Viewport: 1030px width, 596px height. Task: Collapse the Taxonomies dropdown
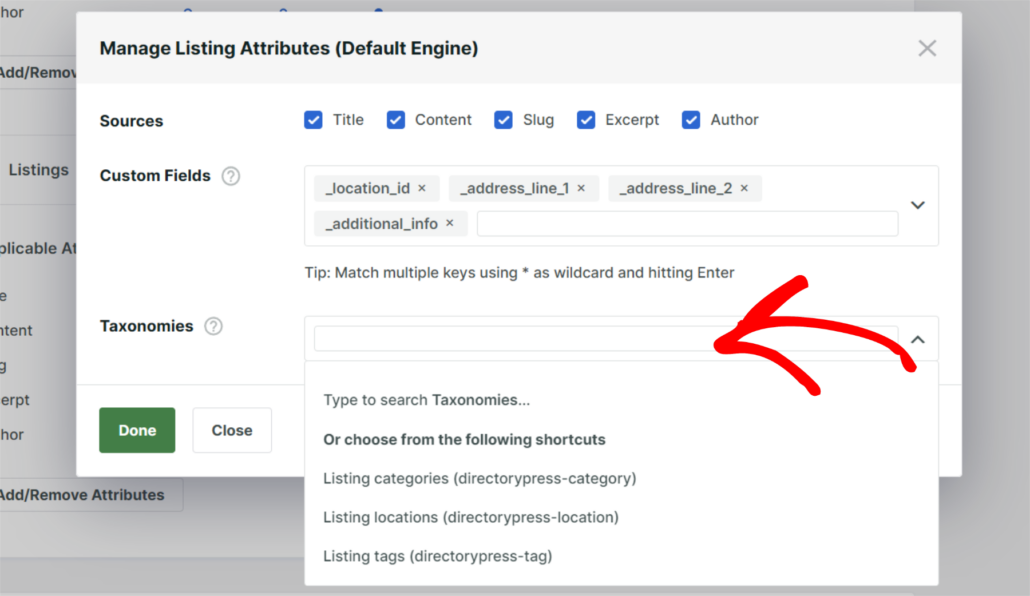tap(917, 339)
